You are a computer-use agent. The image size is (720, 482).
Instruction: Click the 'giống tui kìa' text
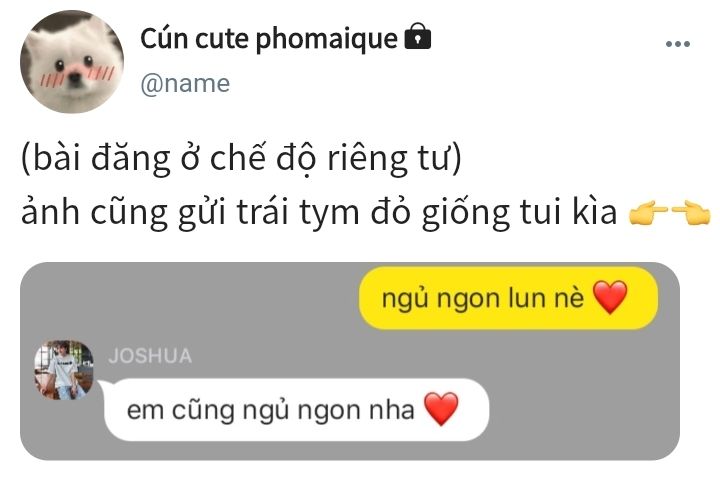pos(519,213)
